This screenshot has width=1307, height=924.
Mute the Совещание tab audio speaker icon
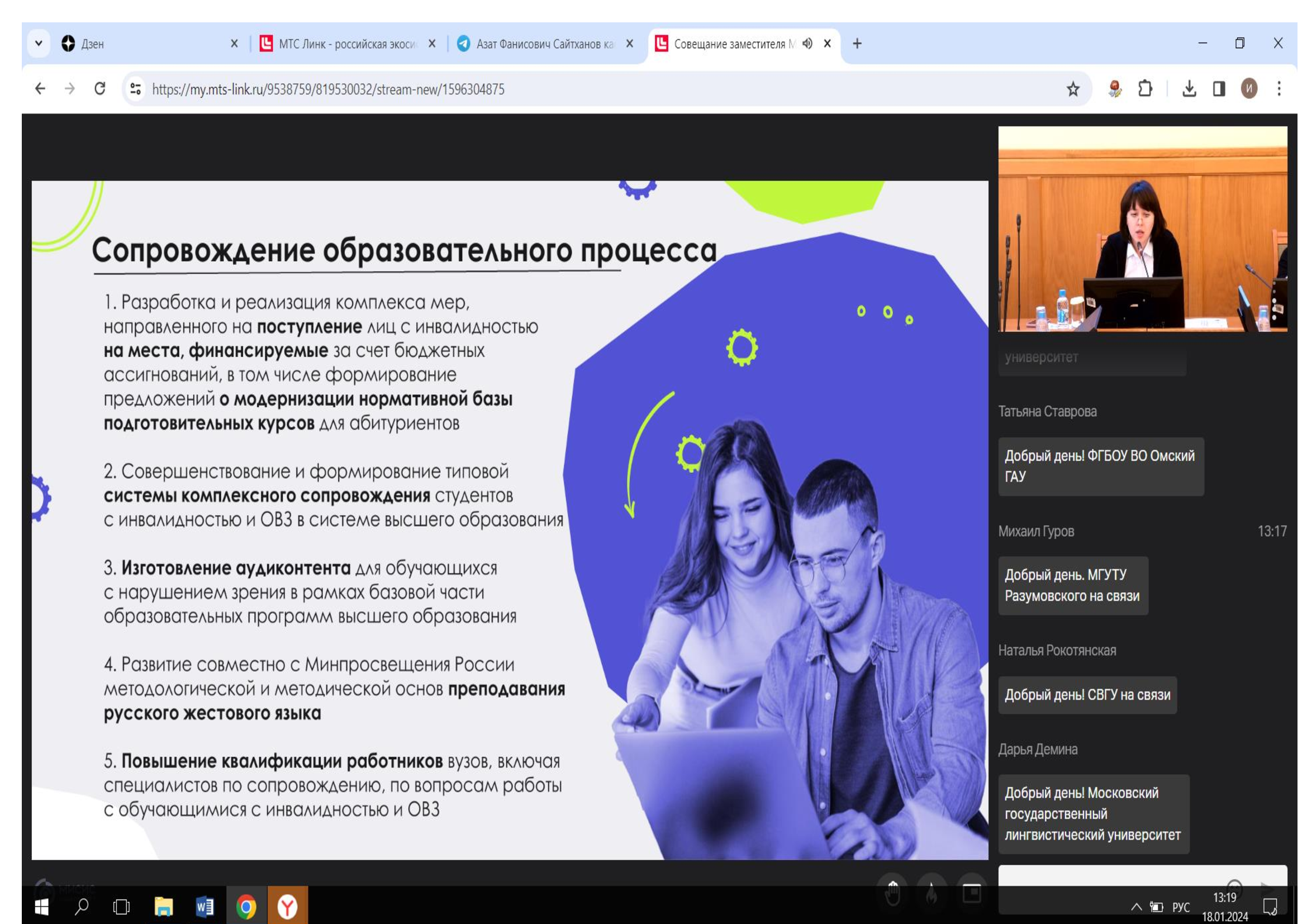click(x=807, y=44)
